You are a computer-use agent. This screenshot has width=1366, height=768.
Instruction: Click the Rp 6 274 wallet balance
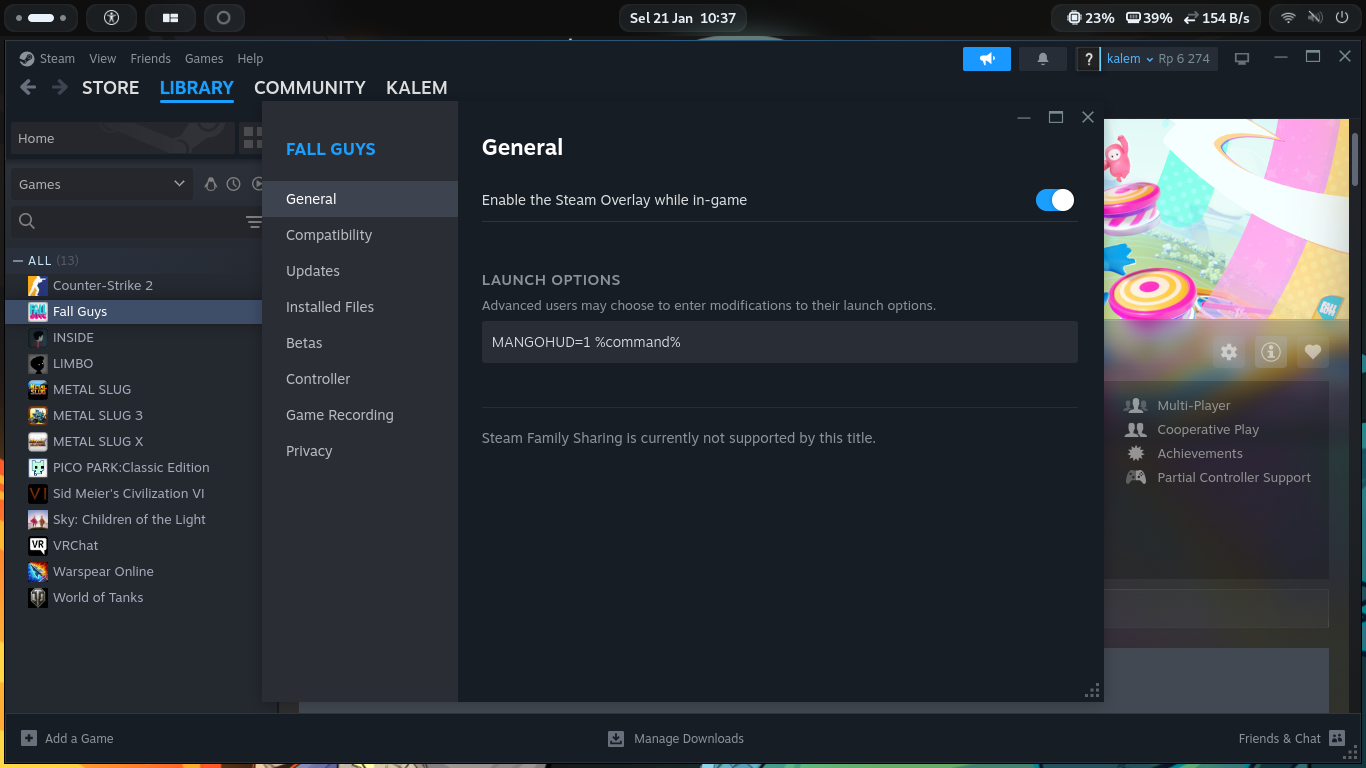pyautogui.click(x=1184, y=59)
